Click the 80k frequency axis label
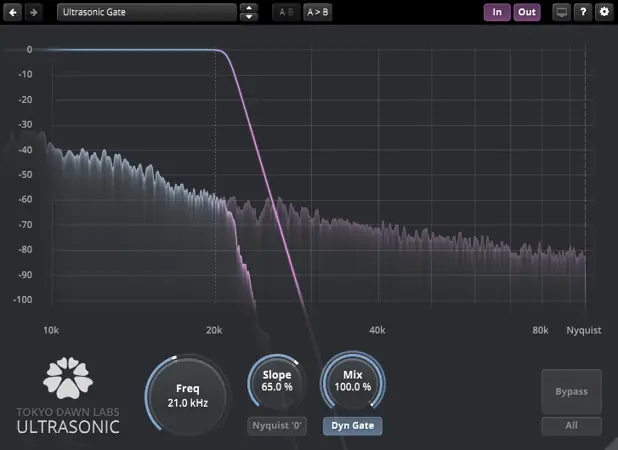 540,330
